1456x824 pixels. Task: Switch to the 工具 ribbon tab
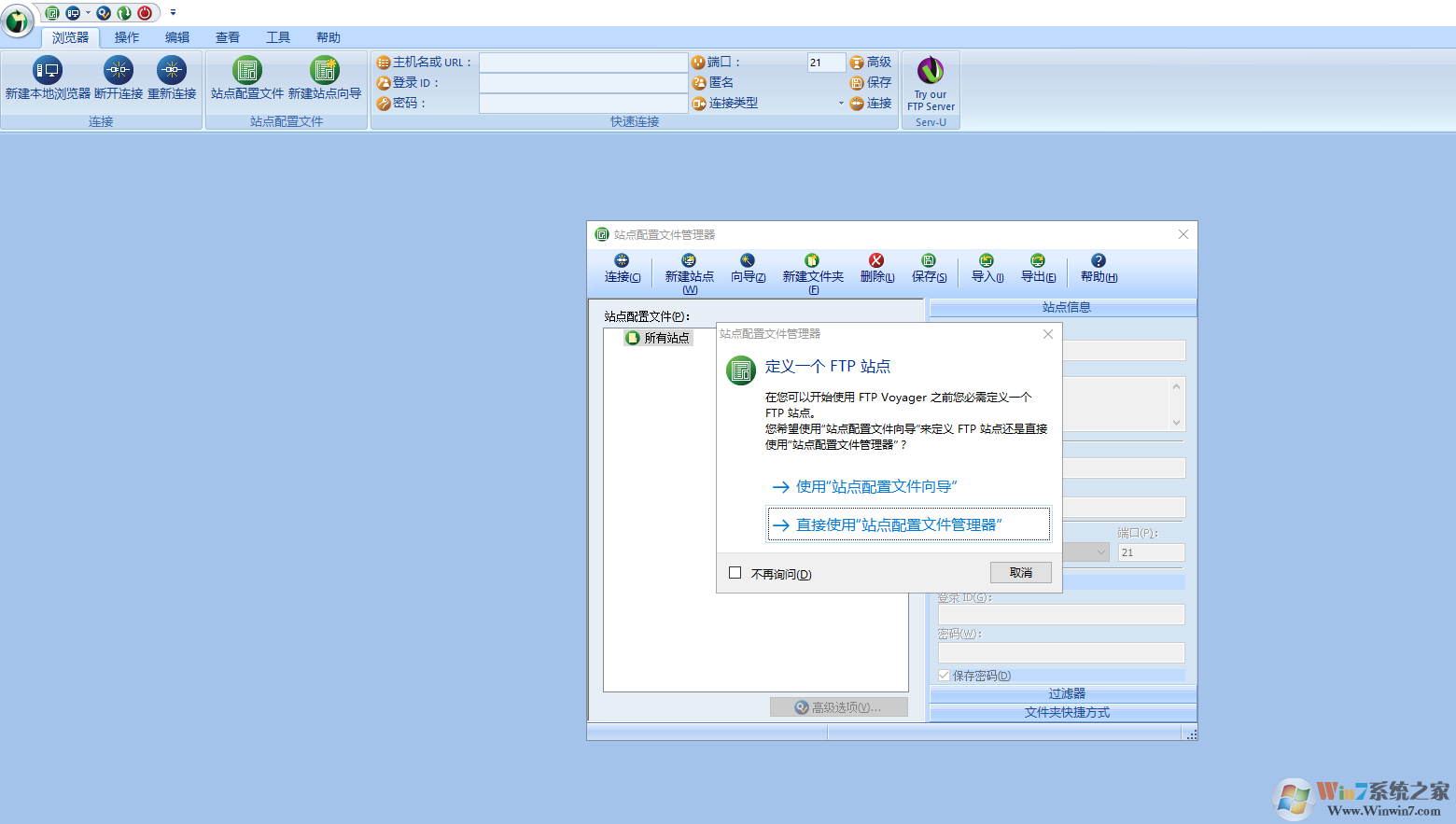pos(276,37)
